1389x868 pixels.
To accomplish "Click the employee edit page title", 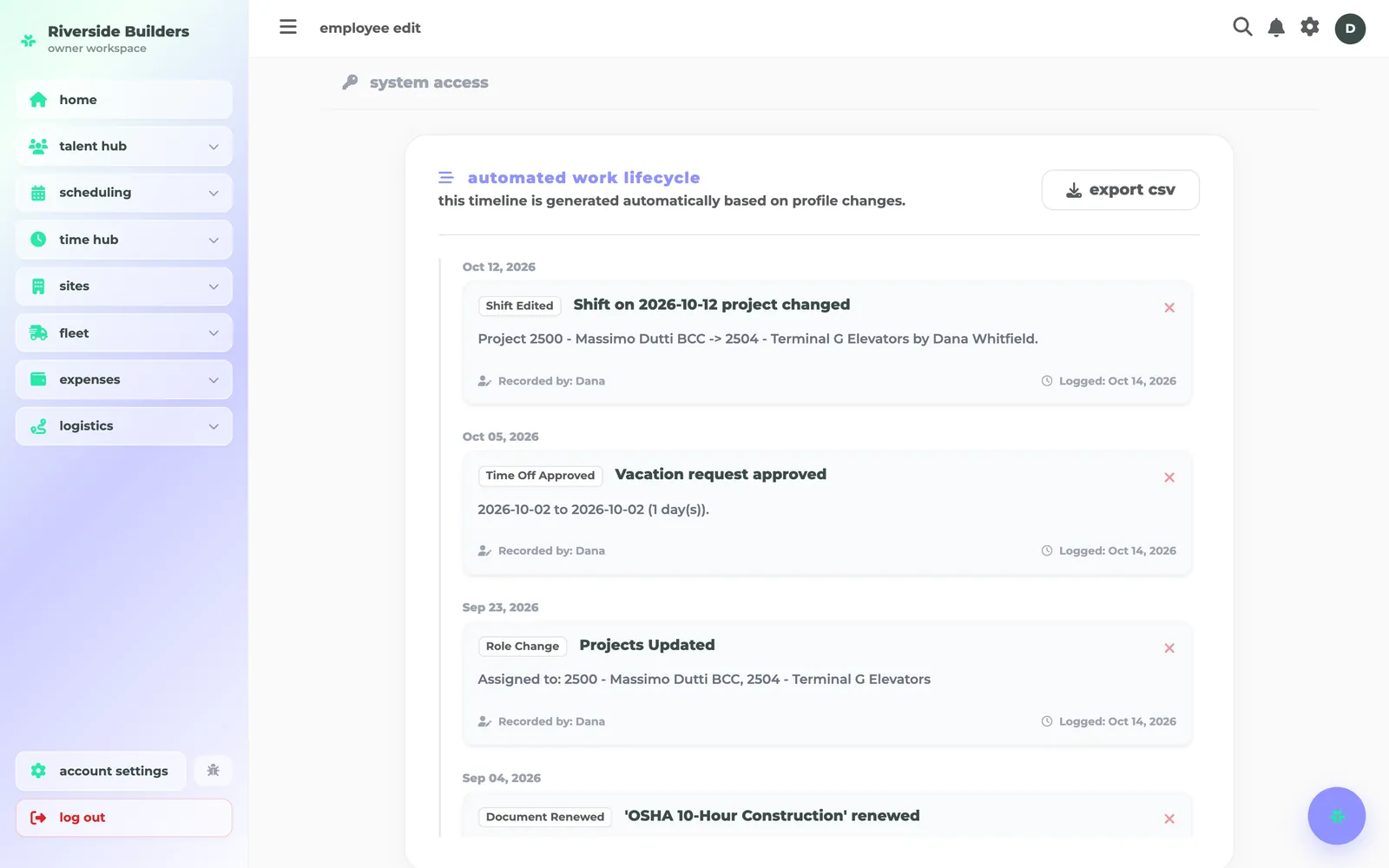I will tap(370, 28).
